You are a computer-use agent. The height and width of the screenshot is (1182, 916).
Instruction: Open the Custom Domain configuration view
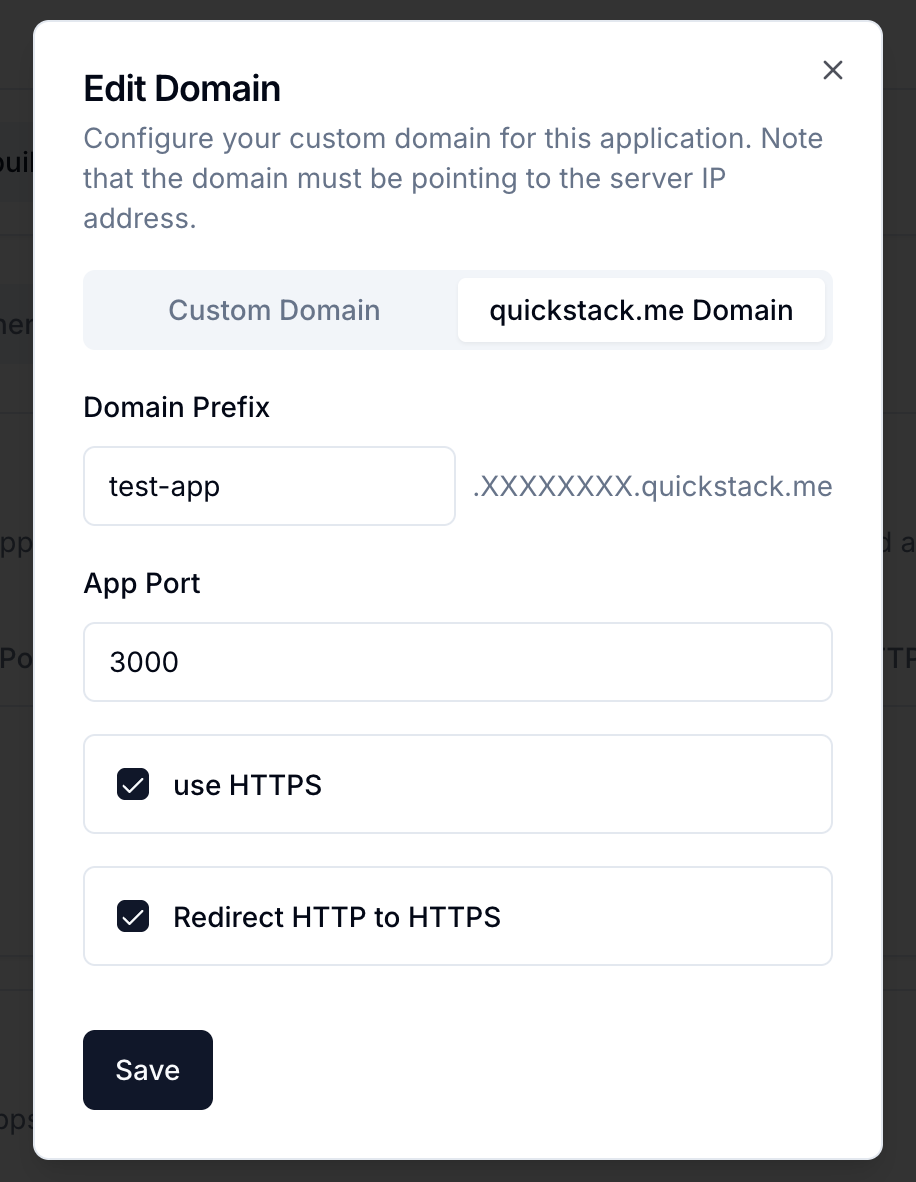(x=274, y=310)
